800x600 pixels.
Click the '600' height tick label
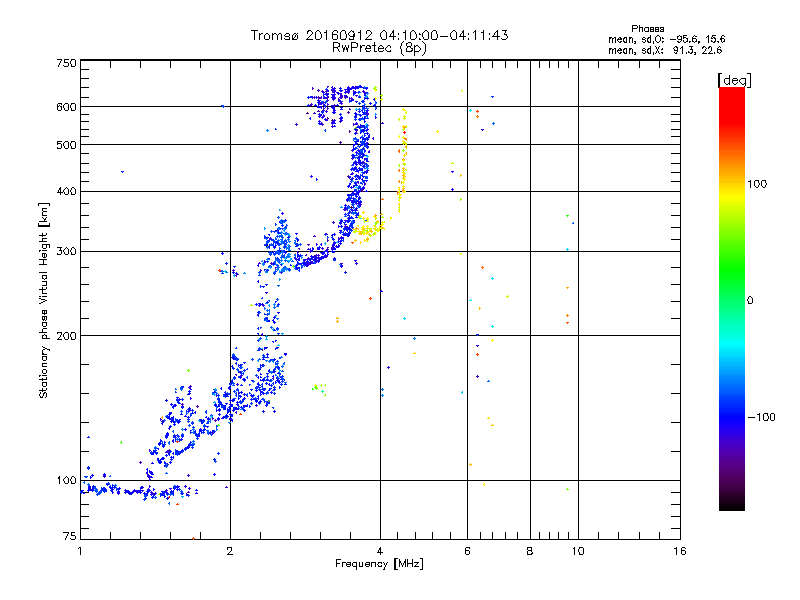tap(66, 107)
